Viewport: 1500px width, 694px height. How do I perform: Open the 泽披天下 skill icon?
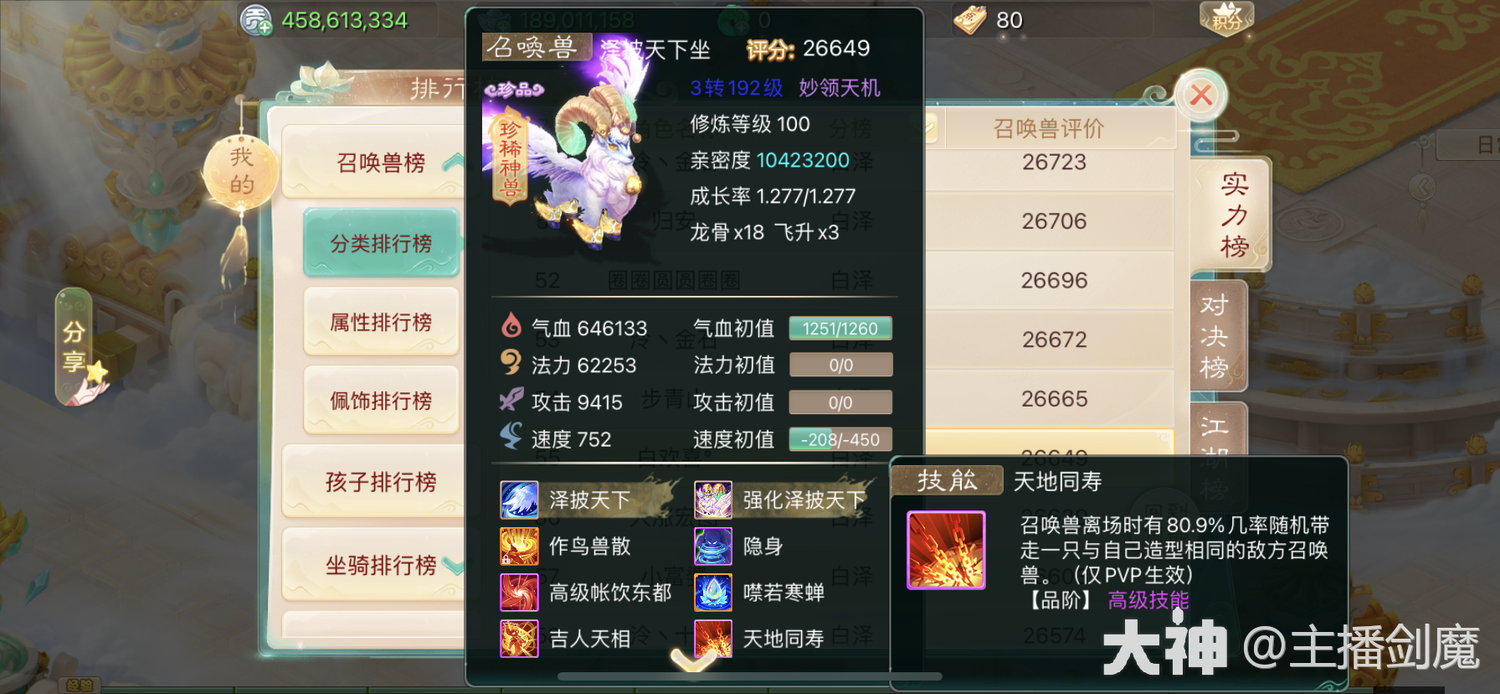519,499
